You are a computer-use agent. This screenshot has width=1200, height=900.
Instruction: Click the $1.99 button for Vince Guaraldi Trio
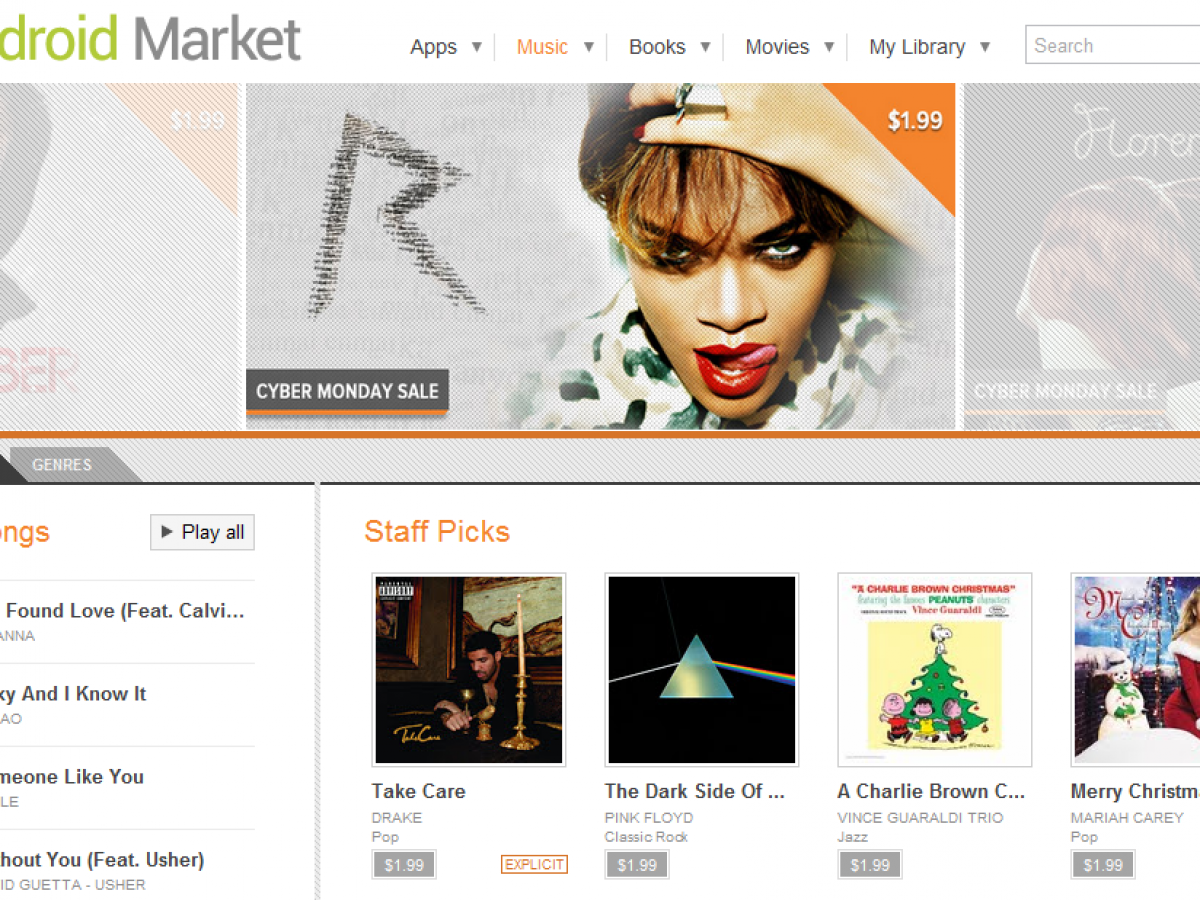870,865
